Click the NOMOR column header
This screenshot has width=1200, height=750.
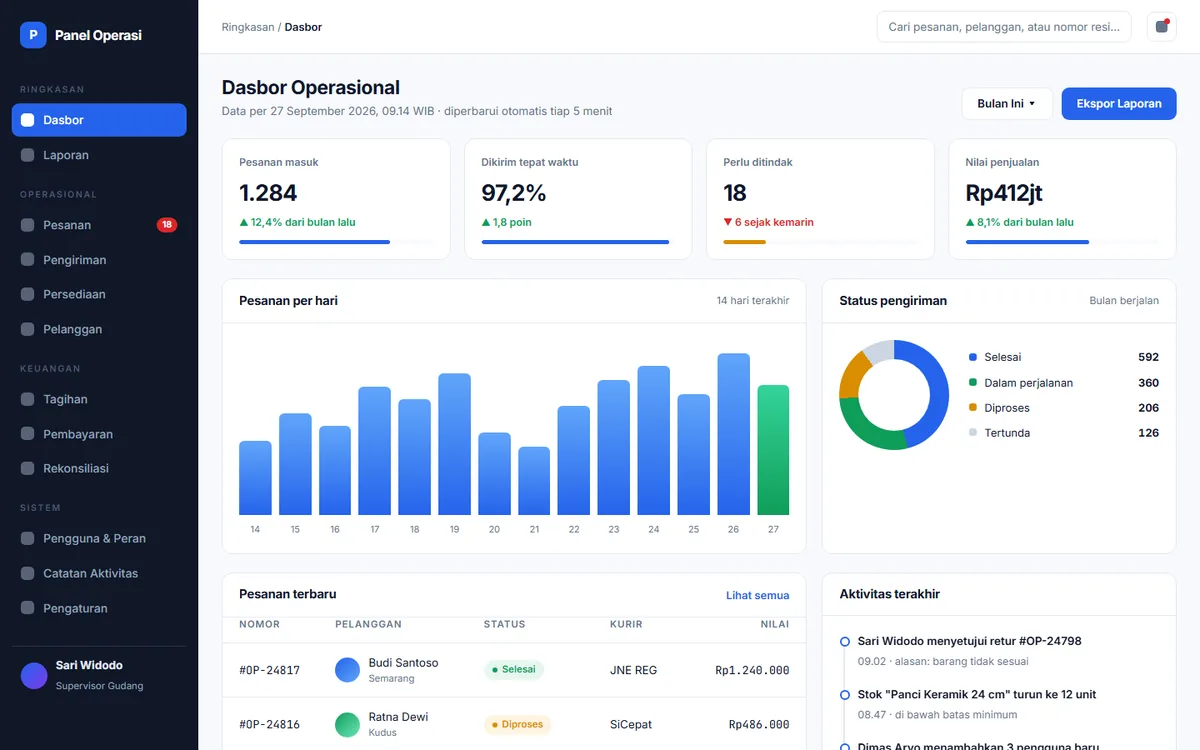(x=259, y=624)
